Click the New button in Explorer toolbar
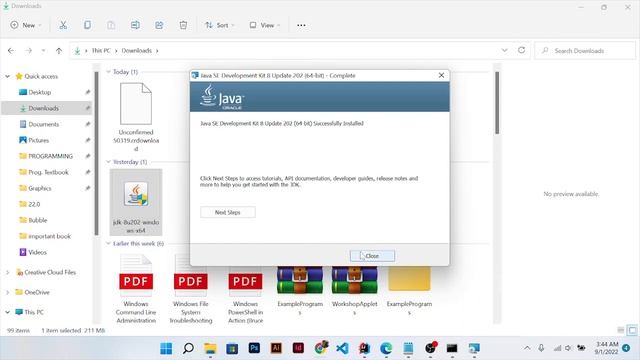Screen dimensions: 640x360 26,25
